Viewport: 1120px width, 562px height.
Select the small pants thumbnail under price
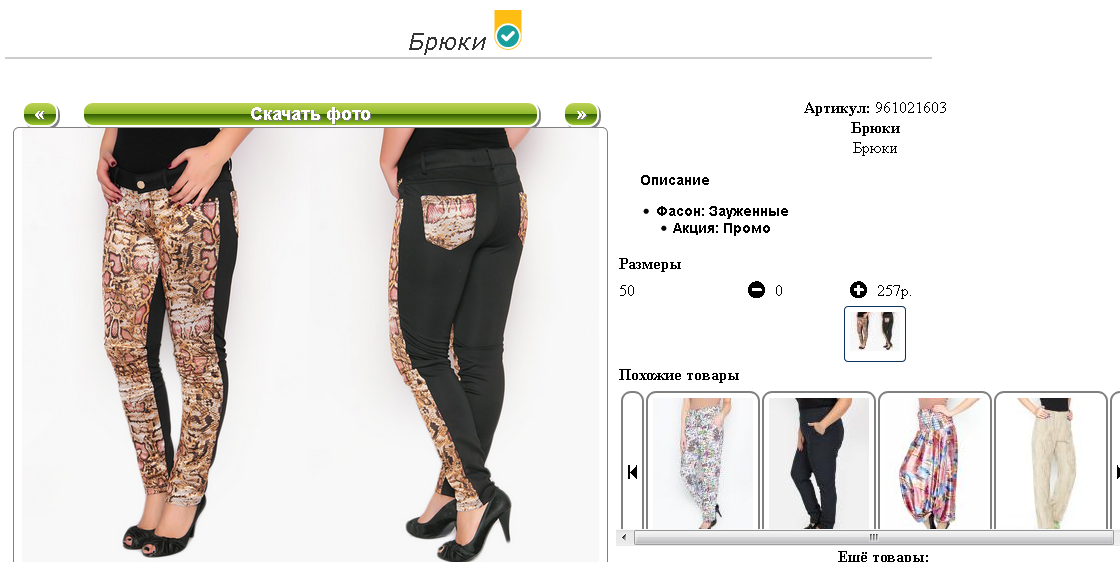coord(875,333)
